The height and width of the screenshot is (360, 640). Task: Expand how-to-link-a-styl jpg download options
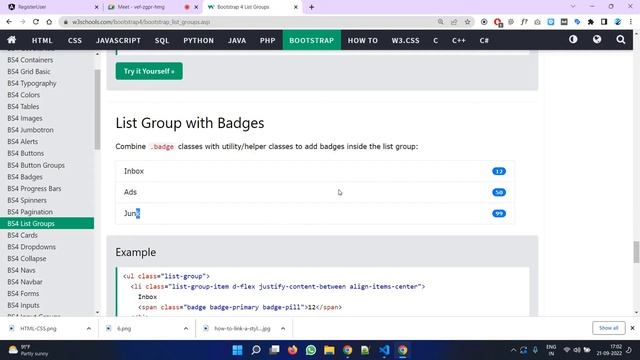tap(283, 328)
